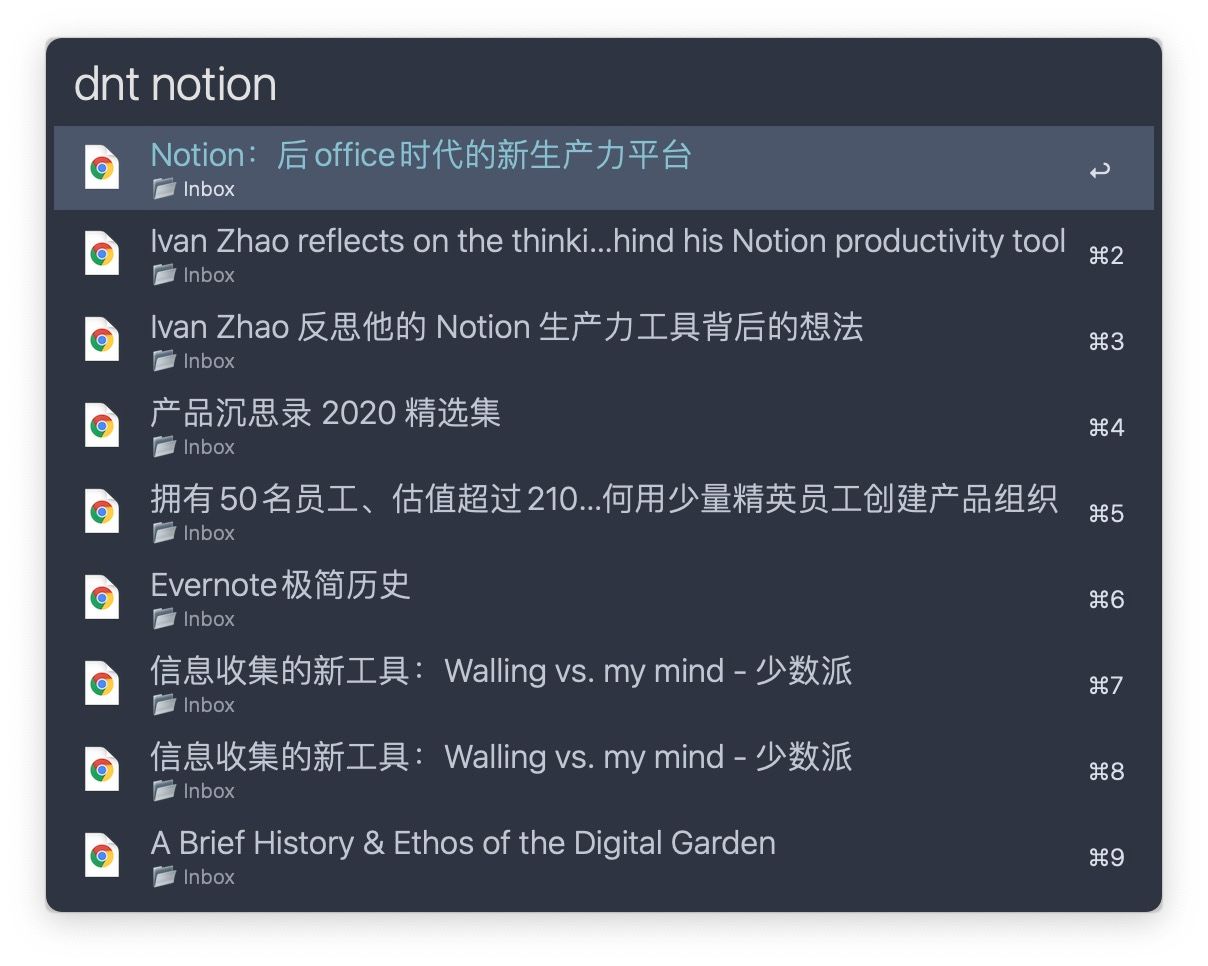
Task: Open the Evernote极简历史 result
Action: [604, 598]
